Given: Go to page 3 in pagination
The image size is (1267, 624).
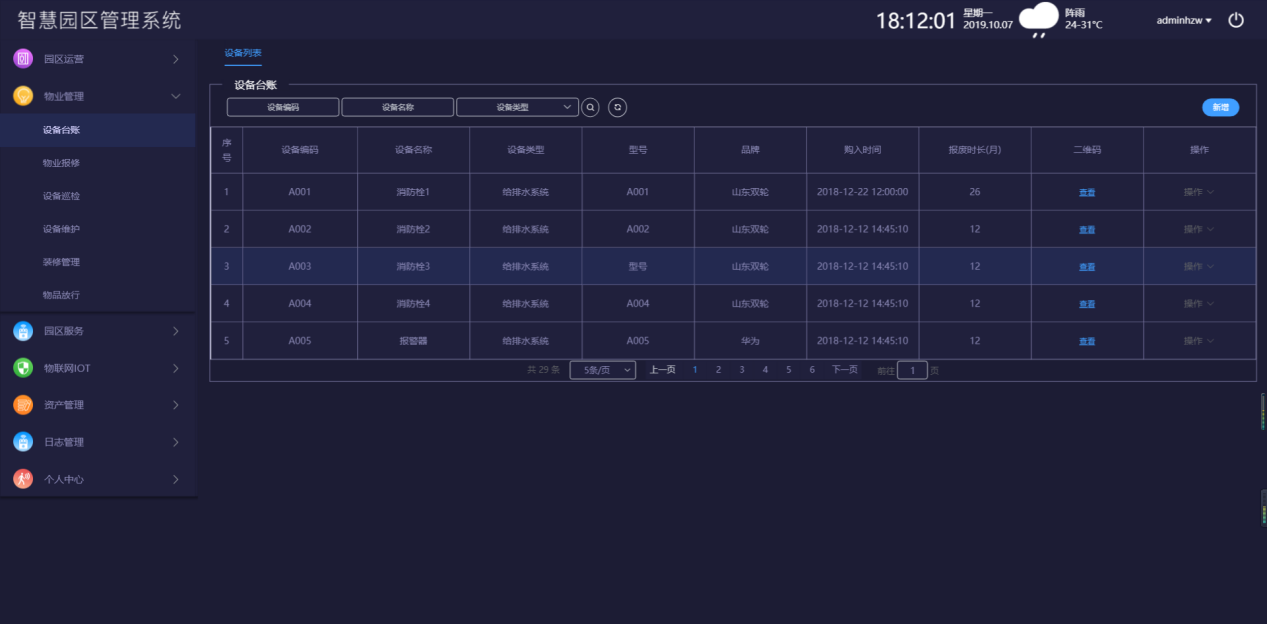Looking at the screenshot, I should 742,370.
